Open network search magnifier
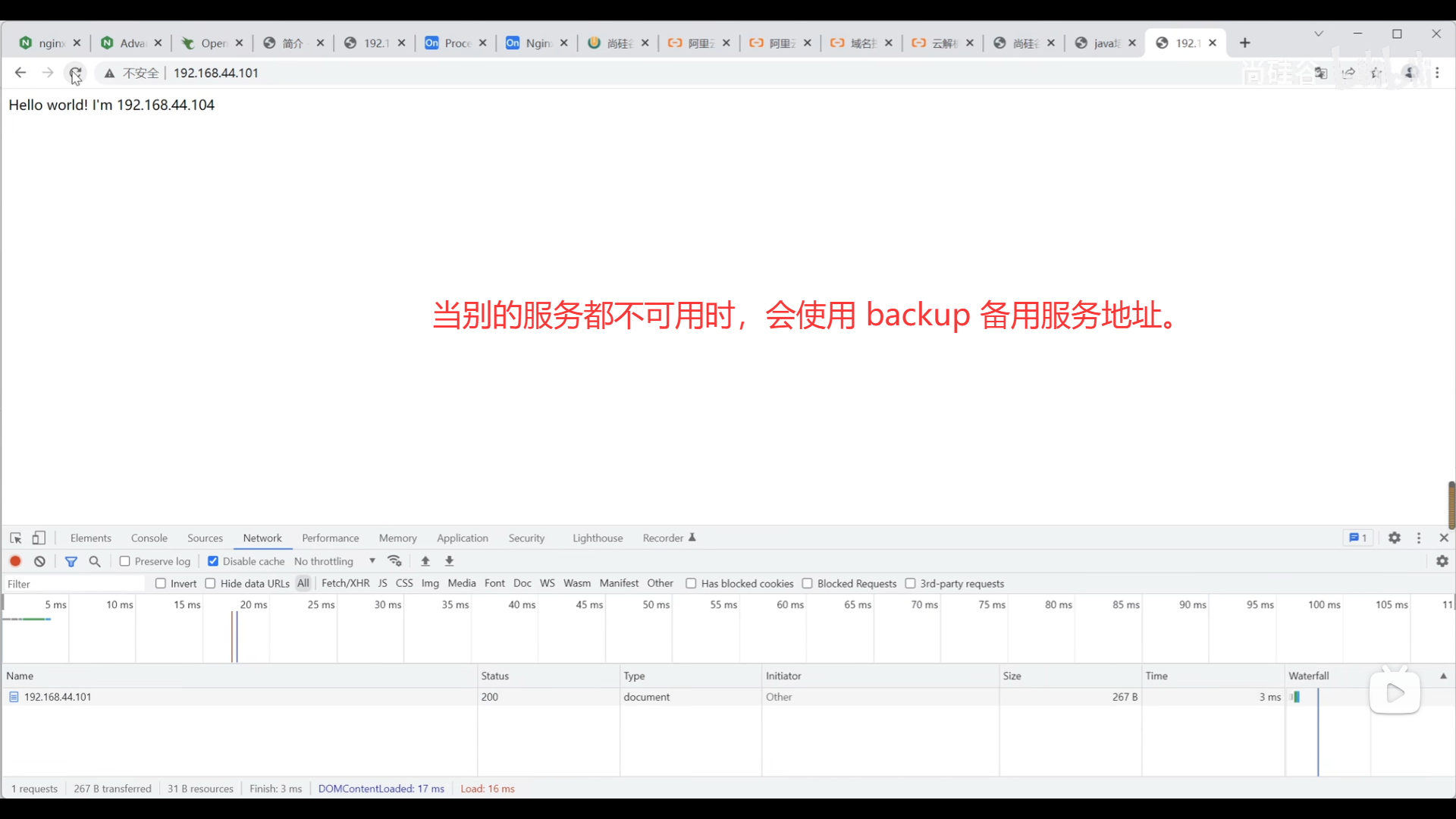 pos(95,561)
